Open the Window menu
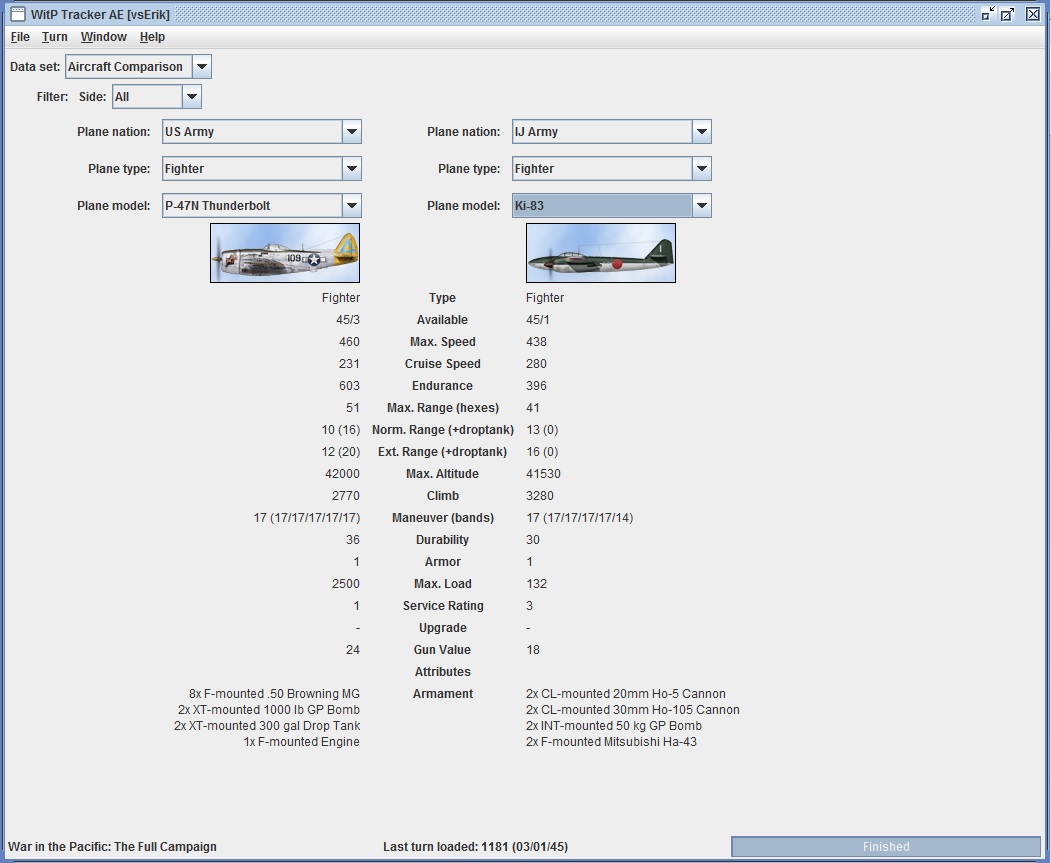 [104, 37]
